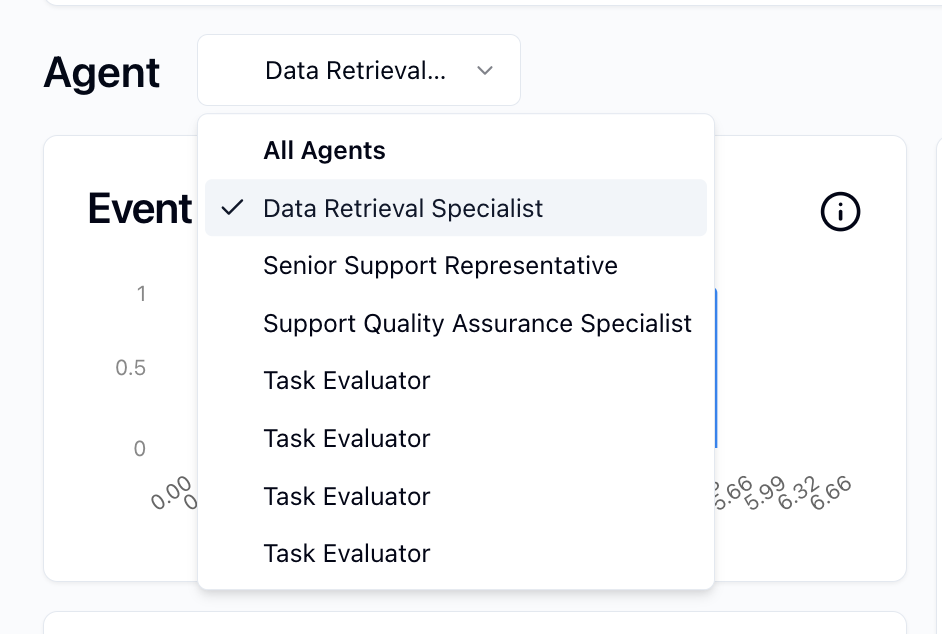Click the 6.32 x-axis tick label
The width and height of the screenshot is (942, 634).
coord(798,494)
